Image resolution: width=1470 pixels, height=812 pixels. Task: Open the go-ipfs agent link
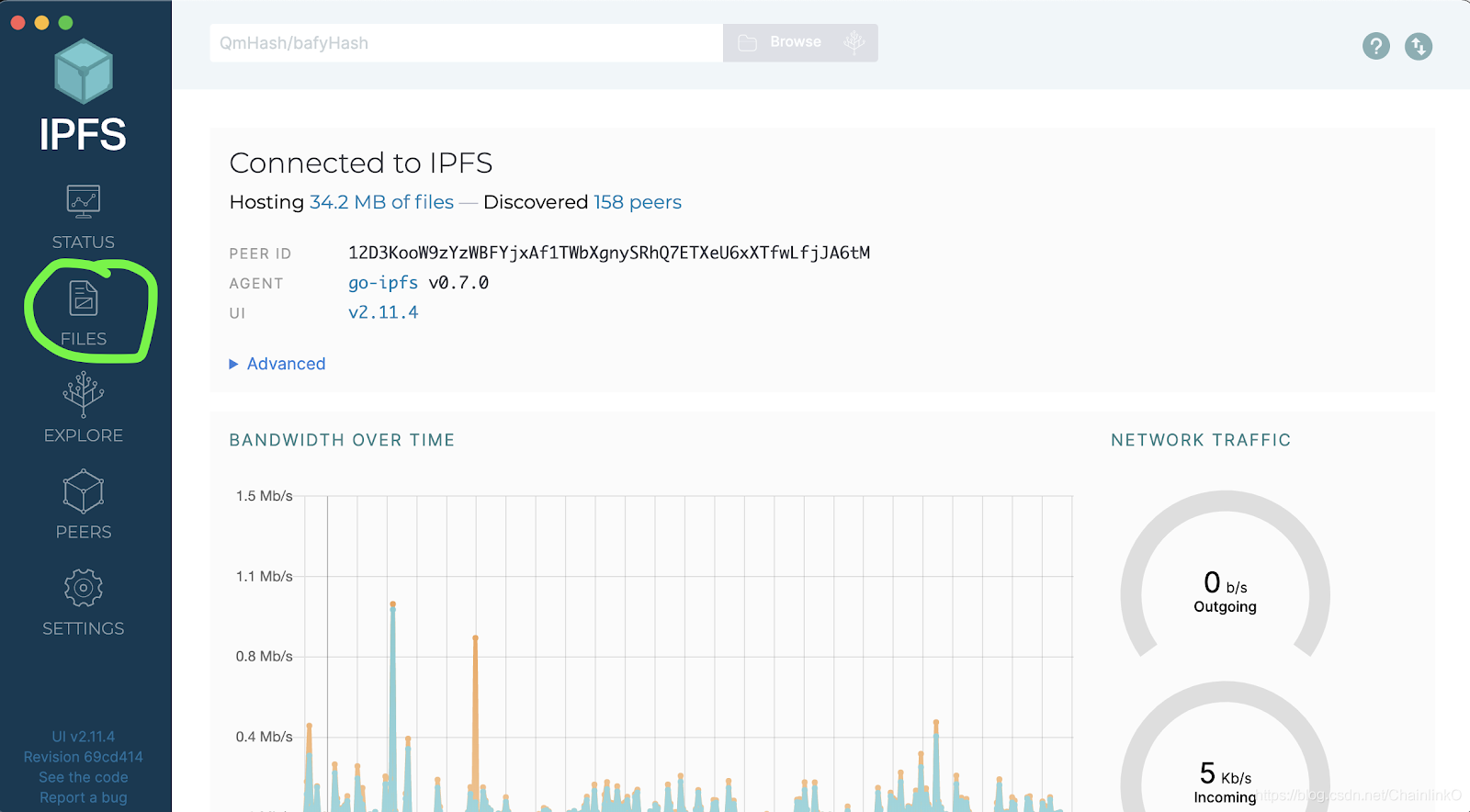(x=383, y=283)
